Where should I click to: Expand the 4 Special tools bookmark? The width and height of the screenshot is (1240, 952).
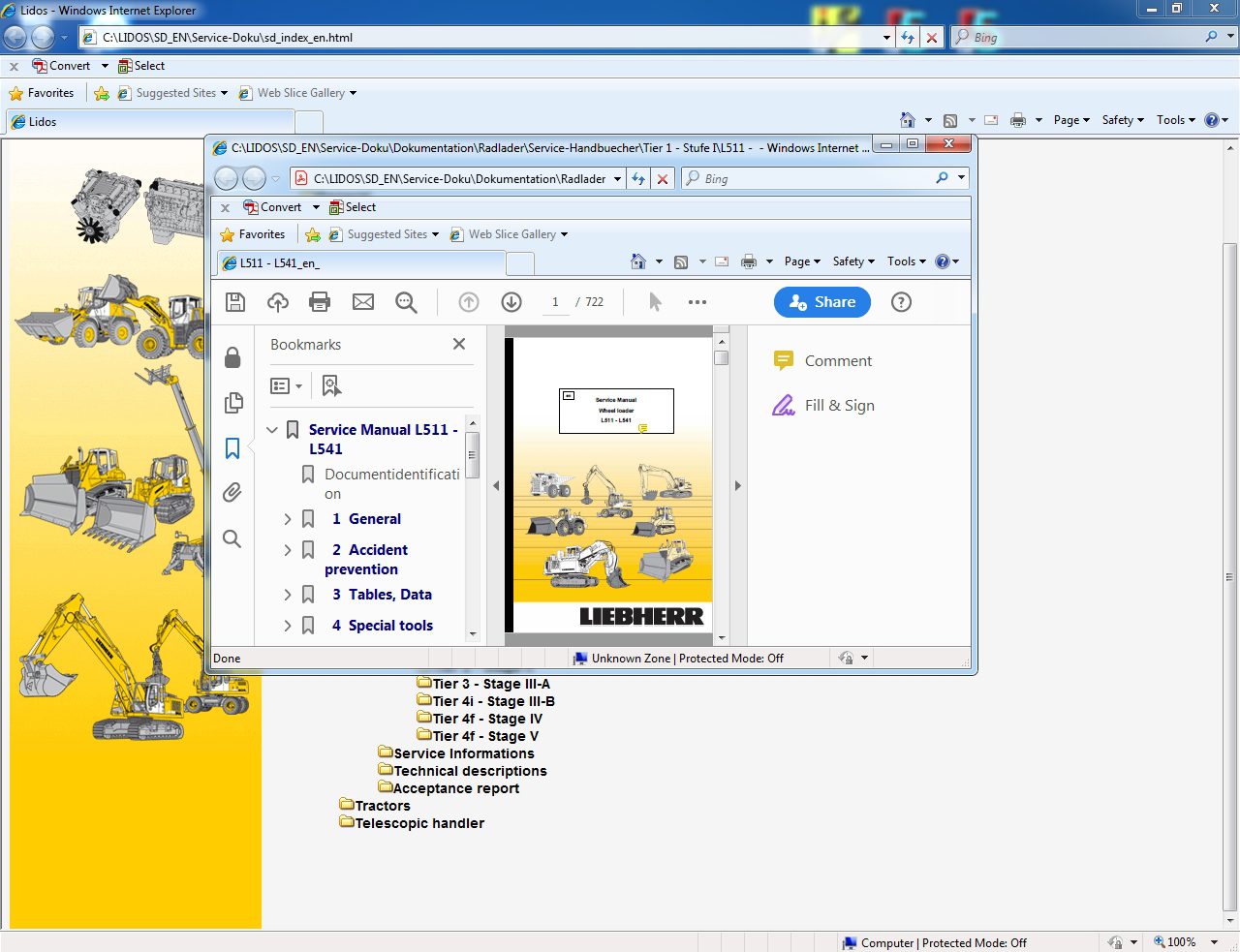click(288, 626)
